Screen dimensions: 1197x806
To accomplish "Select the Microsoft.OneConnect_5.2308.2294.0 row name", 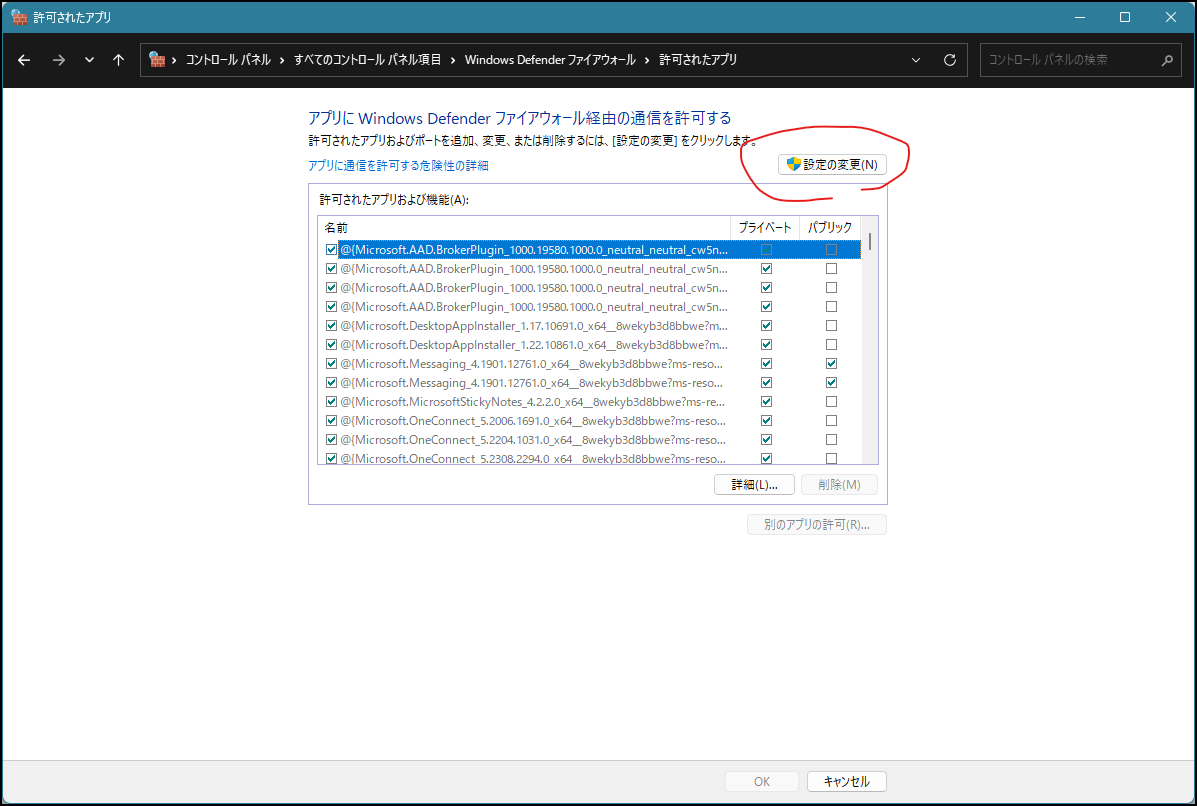I will coord(533,458).
